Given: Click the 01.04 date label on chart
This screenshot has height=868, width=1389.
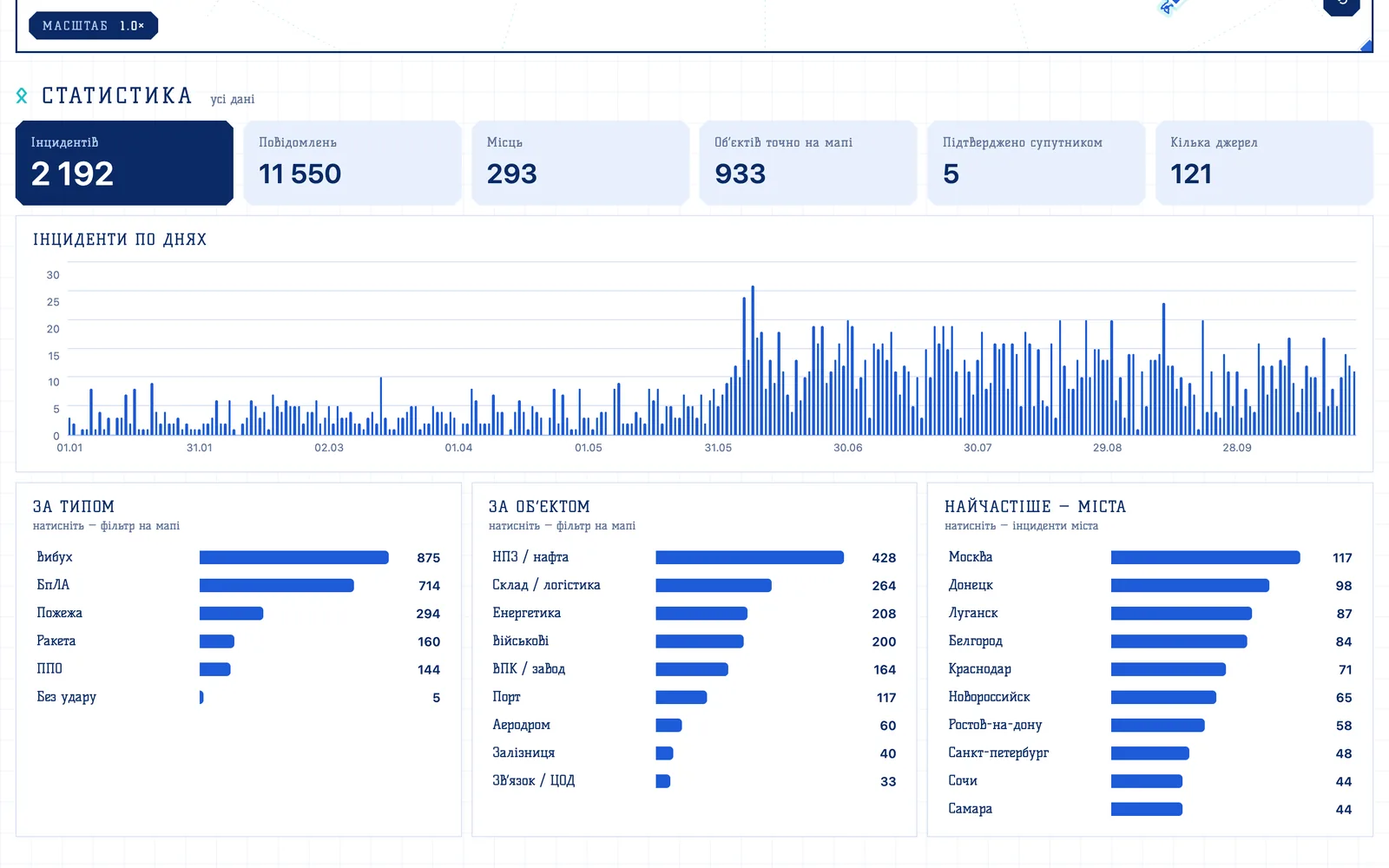Looking at the screenshot, I should point(458,448).
